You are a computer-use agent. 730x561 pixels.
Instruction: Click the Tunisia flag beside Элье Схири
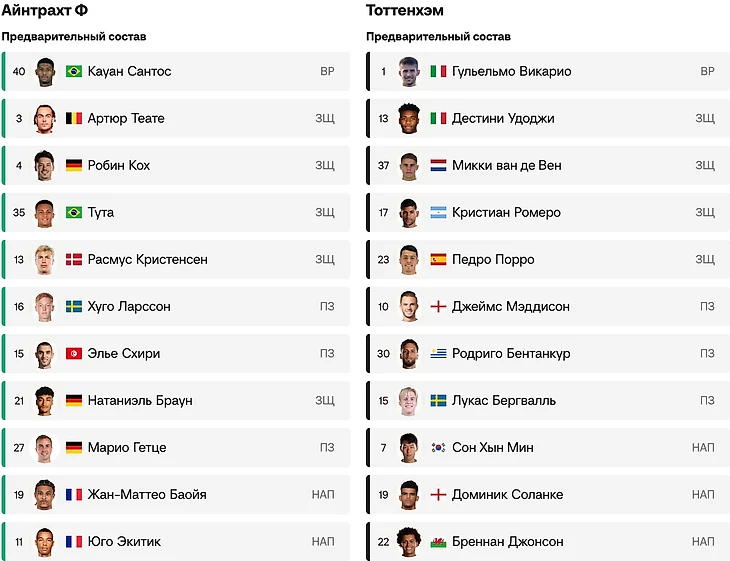(74, 354)
